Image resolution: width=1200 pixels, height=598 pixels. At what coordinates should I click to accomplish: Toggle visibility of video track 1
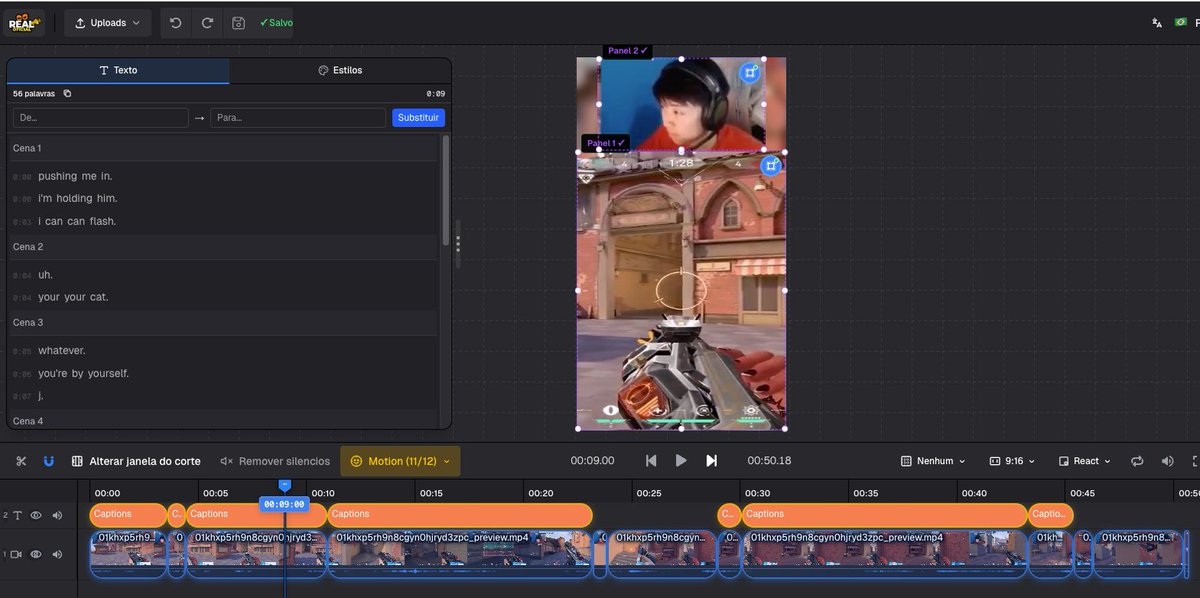point(36,554)
